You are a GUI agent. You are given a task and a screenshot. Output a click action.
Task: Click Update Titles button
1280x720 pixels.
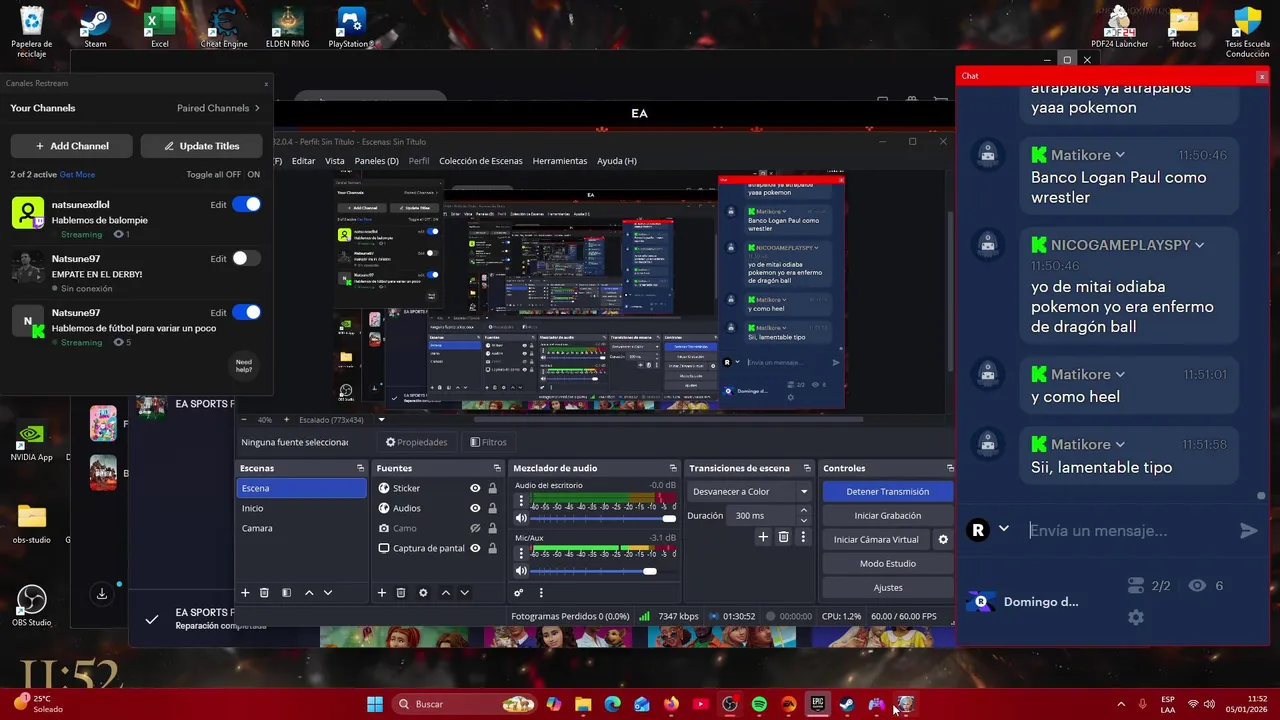pos(202,146)
